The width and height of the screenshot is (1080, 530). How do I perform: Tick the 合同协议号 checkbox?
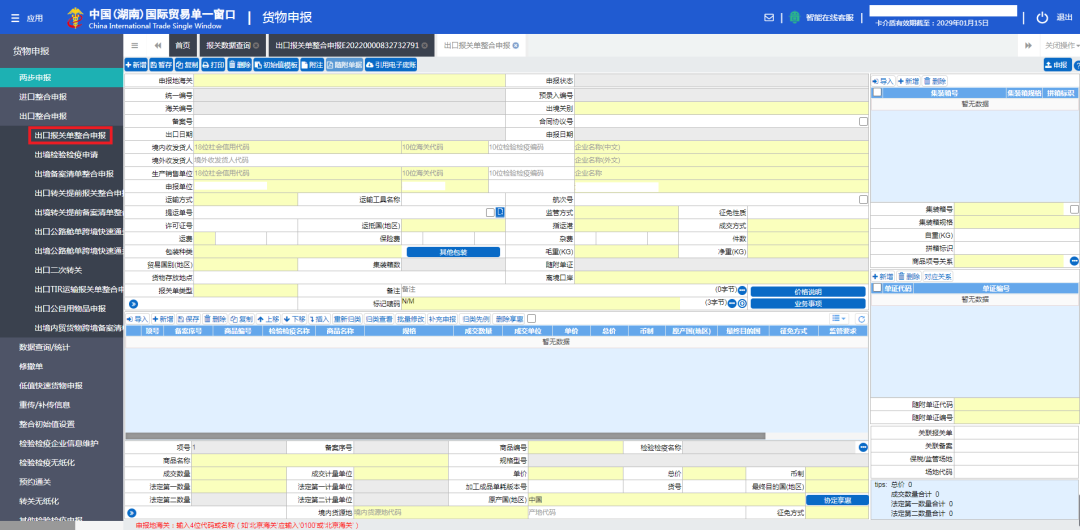(x=863, y=121)
